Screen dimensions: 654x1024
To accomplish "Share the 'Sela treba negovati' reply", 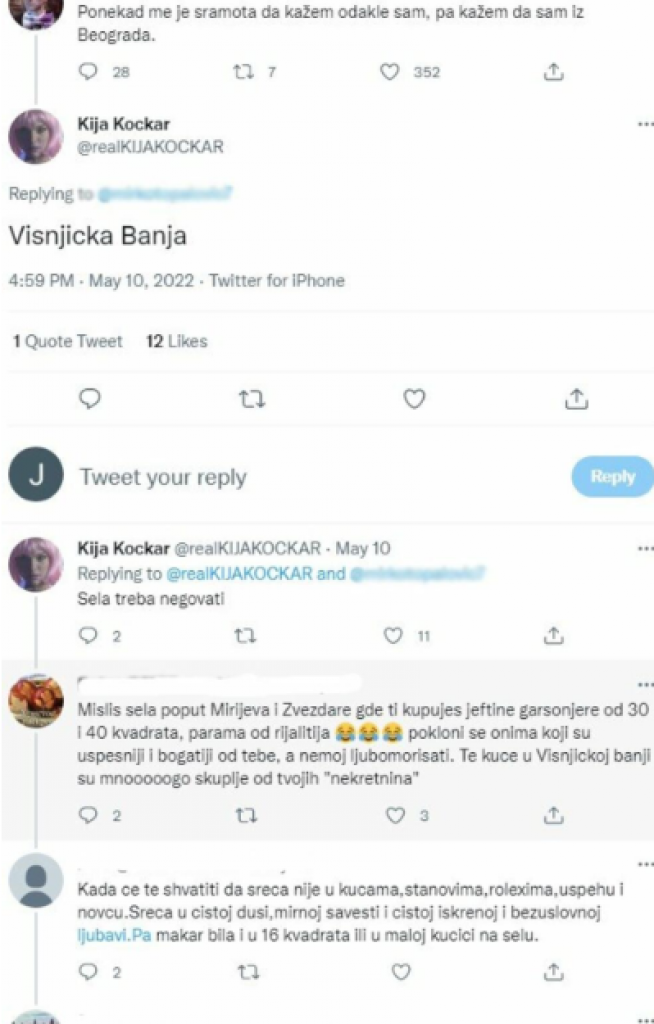I will [x=553, y=635].
